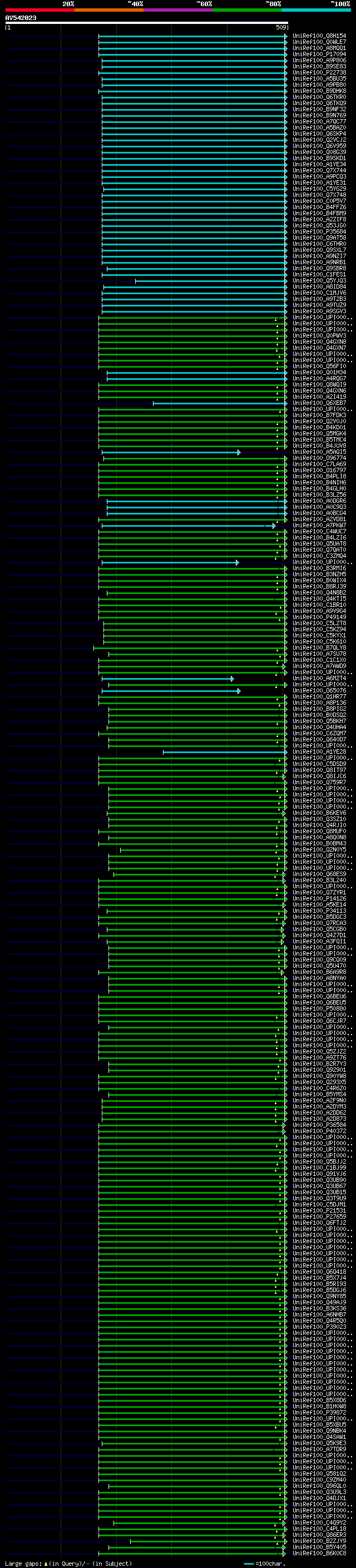Select hit UniRef100_B0BM43
Viewport: 356px width, 1568px height.
point(319,844)
